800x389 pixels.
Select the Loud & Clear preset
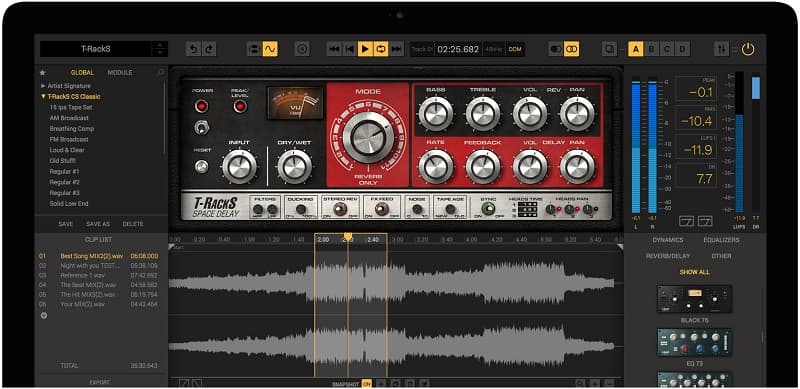67,150
